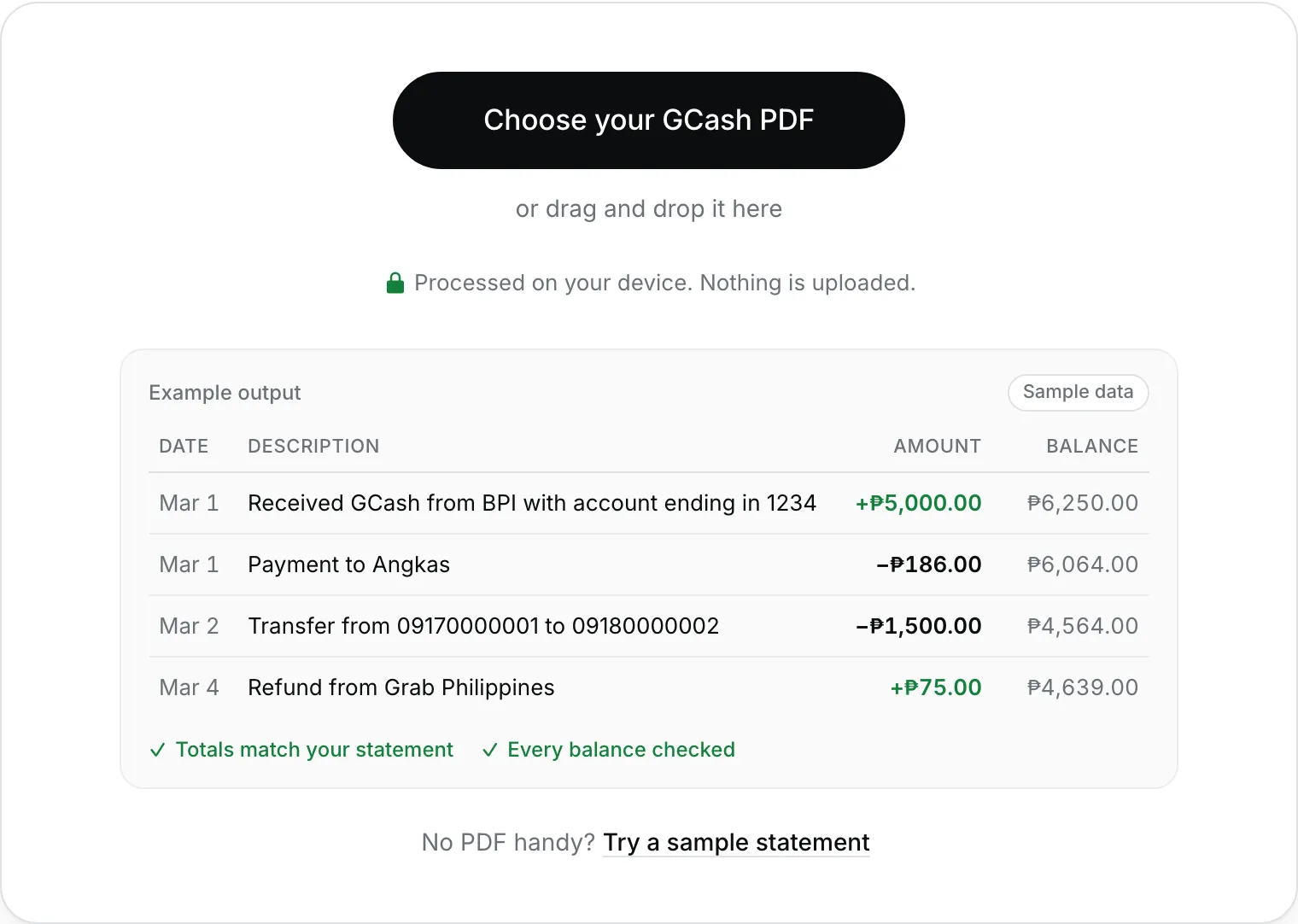Click the ₱4,564.00 balance
The width and height of the screenshot is (1298, 924).
pos(1083,626)
